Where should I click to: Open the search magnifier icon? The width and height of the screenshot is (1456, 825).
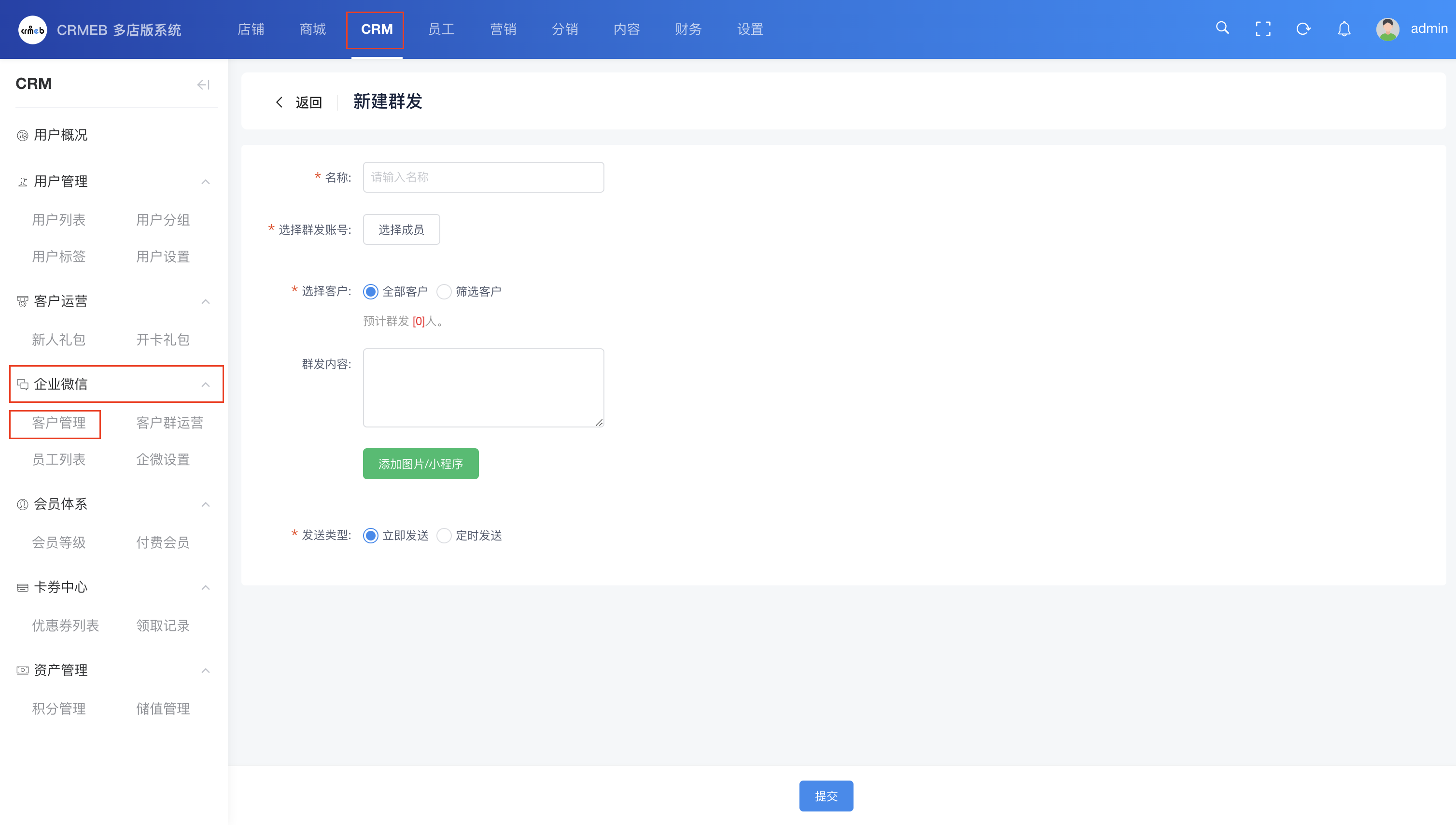(1222, 28)
